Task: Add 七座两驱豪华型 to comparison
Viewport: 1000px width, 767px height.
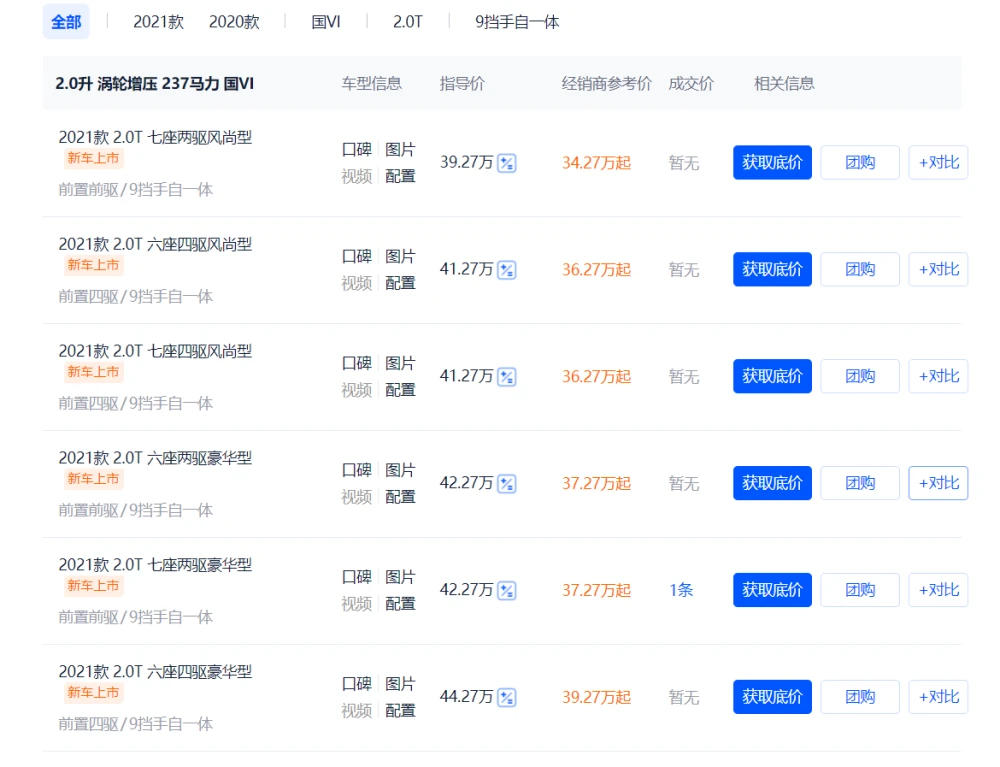Action: (x=938, y=590)
